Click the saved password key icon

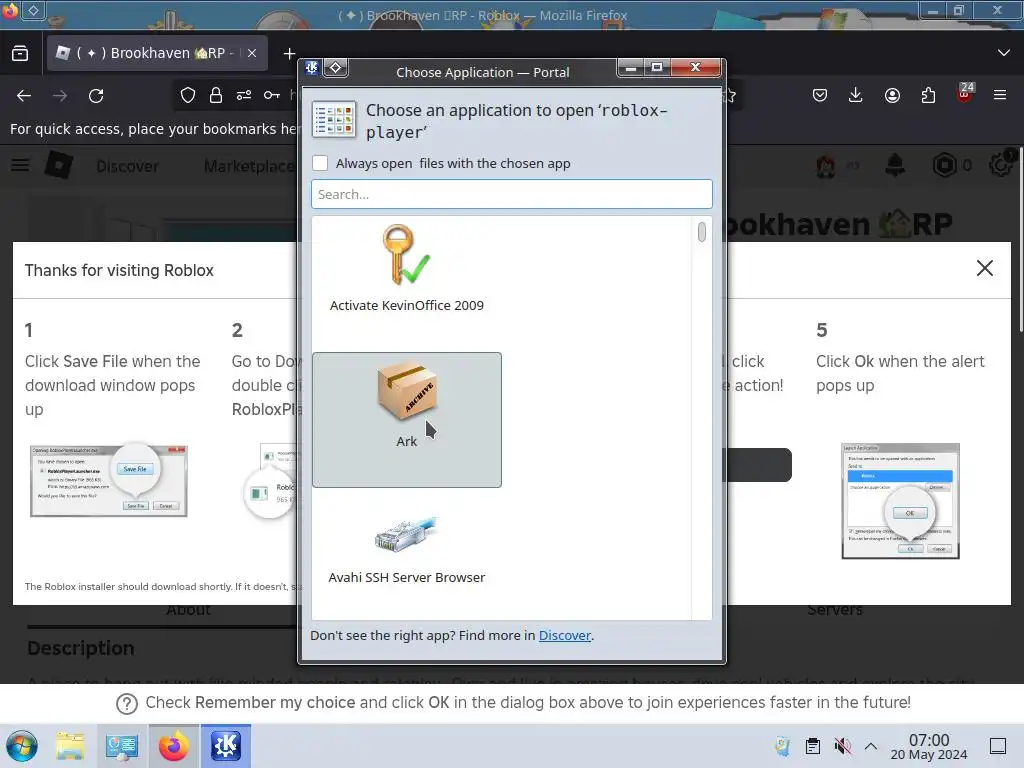click(x=272, y=96)
